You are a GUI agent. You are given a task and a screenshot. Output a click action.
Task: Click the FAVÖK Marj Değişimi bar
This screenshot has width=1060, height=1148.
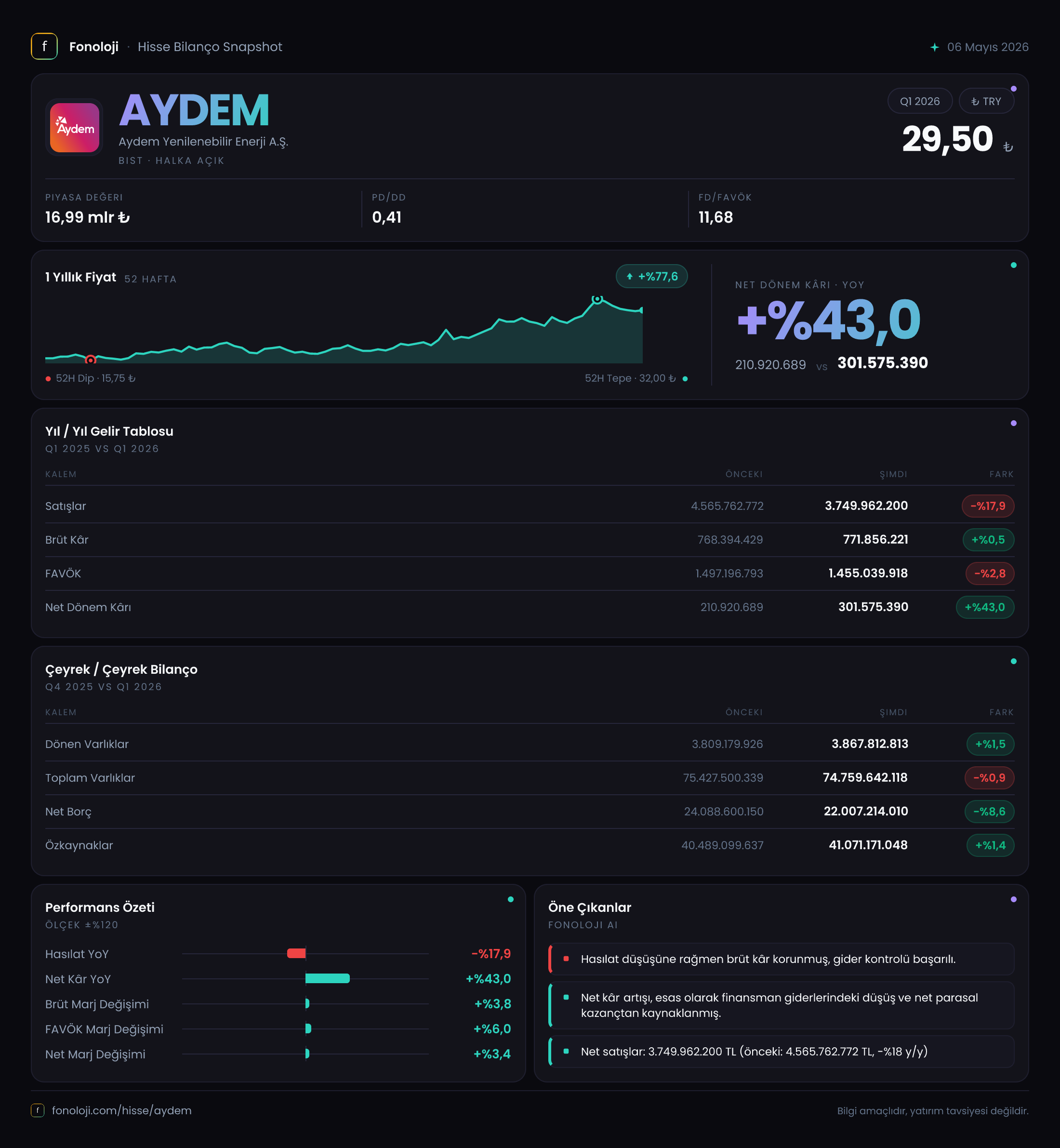(x=308, y=1028)
